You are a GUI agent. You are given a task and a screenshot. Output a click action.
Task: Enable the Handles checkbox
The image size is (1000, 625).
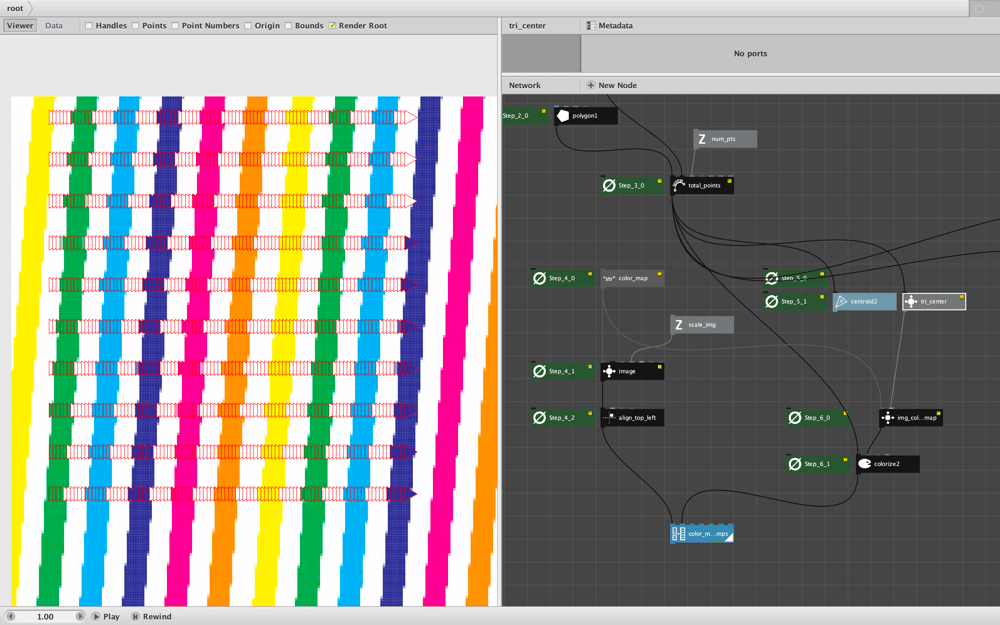pyautogui.click(x=89, y=26)
